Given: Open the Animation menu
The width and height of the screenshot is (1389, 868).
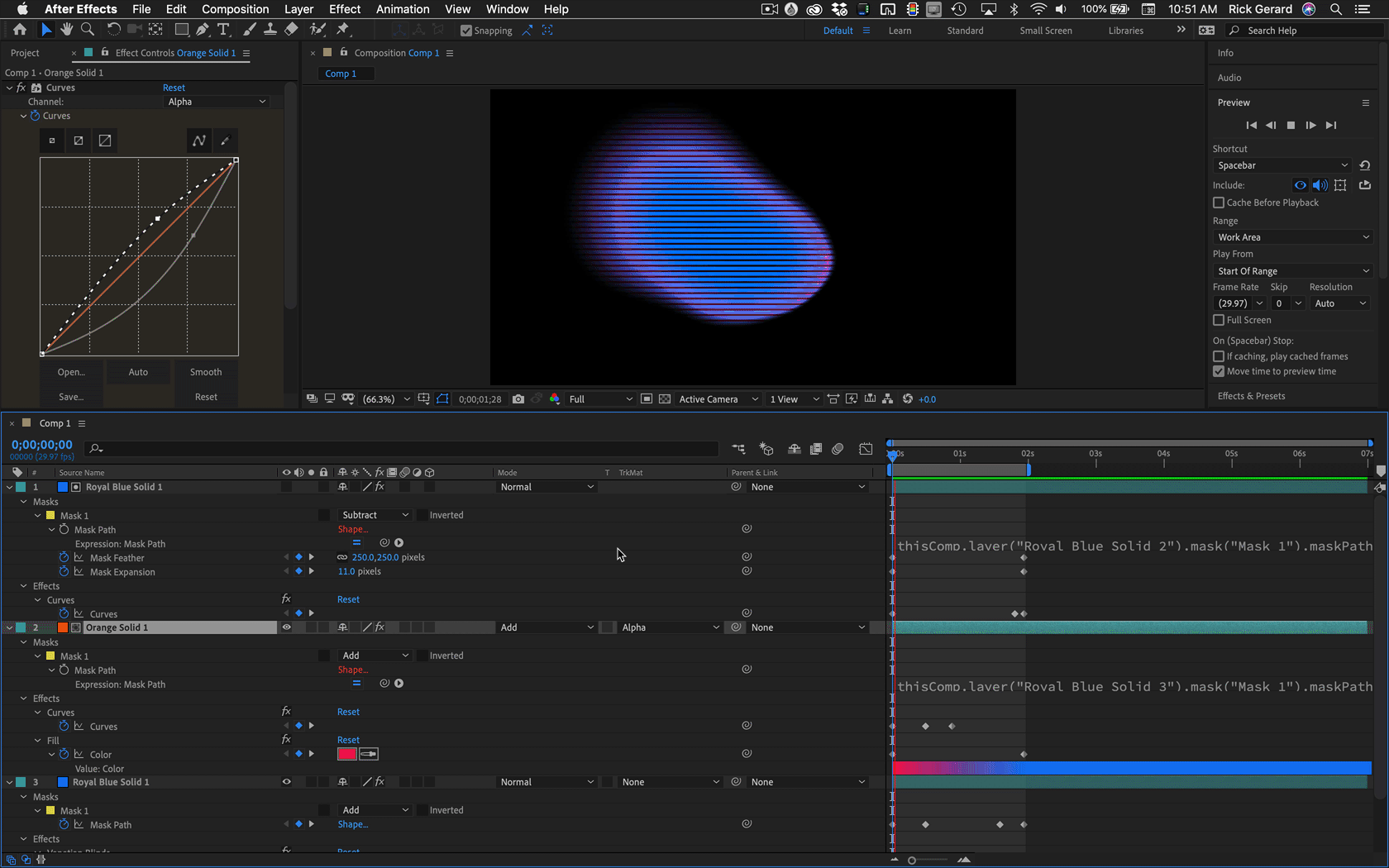Looking at the screenshot, I should click(x=403, y=9).
